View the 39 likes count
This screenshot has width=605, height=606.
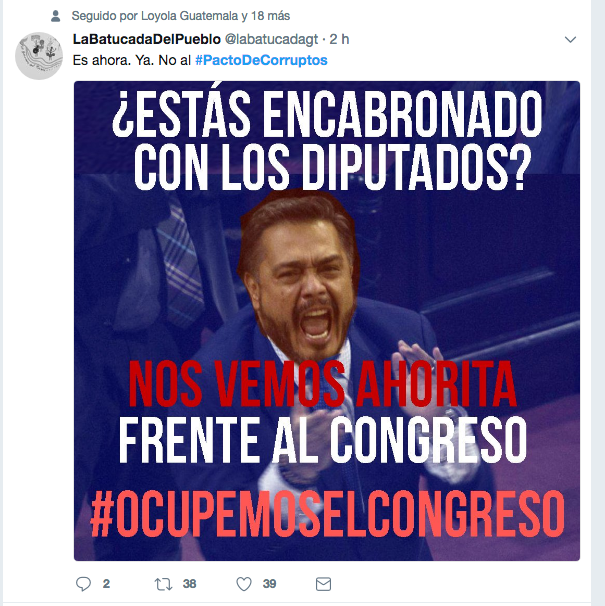269,584
